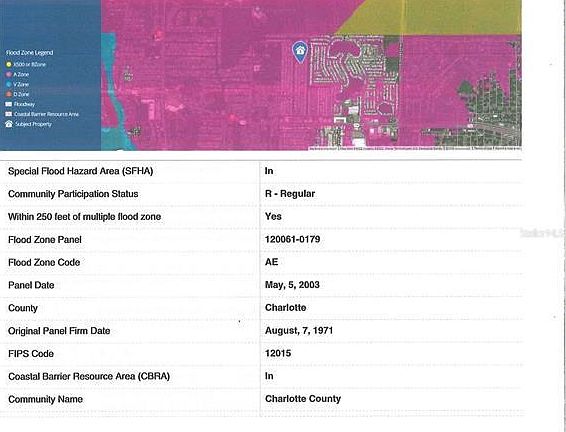Select the FIPS Code value 12015
Viewport: 566px width, 432px height.
pyautogui.click(x=278, y=353)
